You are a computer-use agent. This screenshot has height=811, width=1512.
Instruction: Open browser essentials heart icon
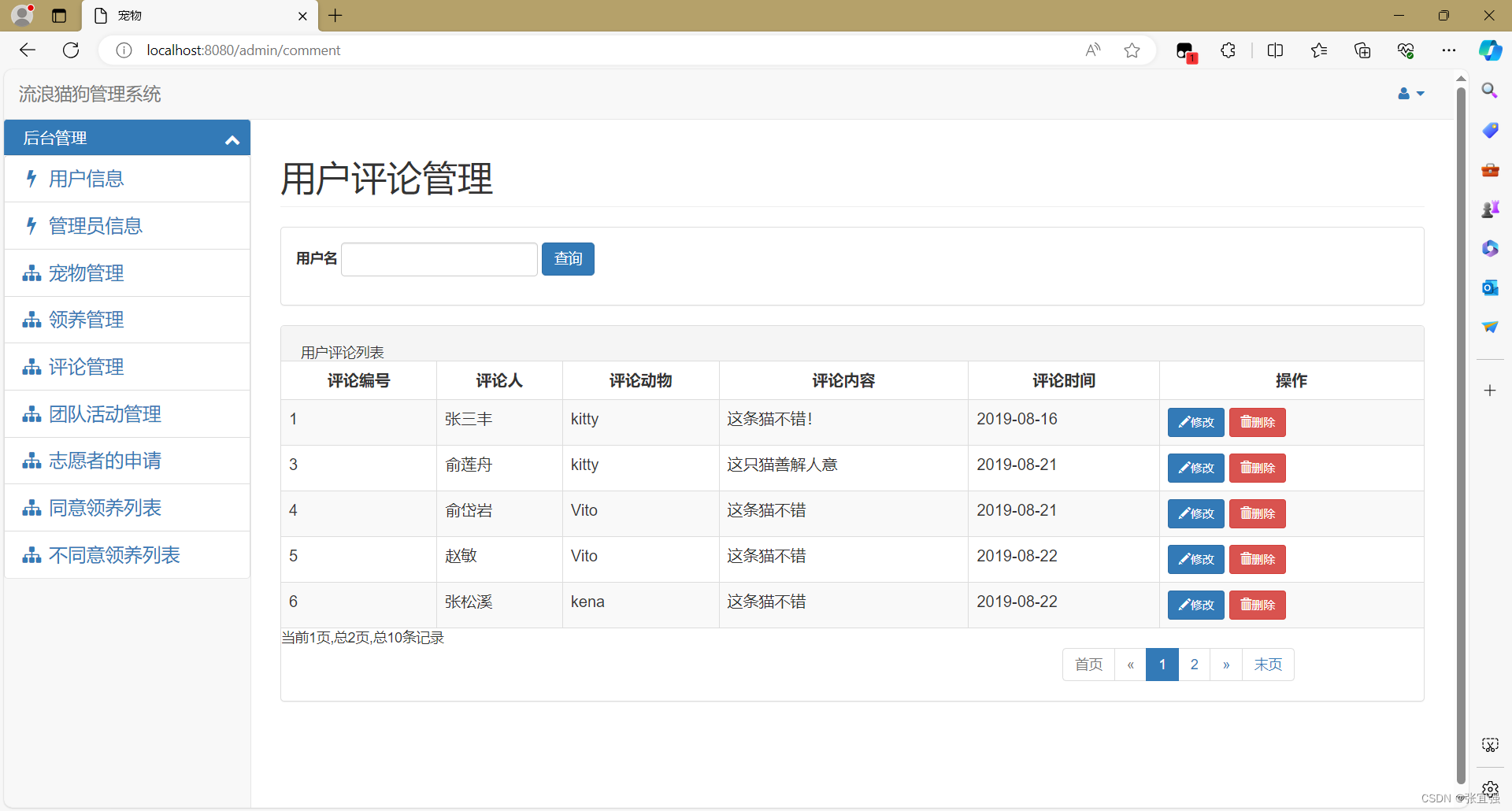point(1406,50)
